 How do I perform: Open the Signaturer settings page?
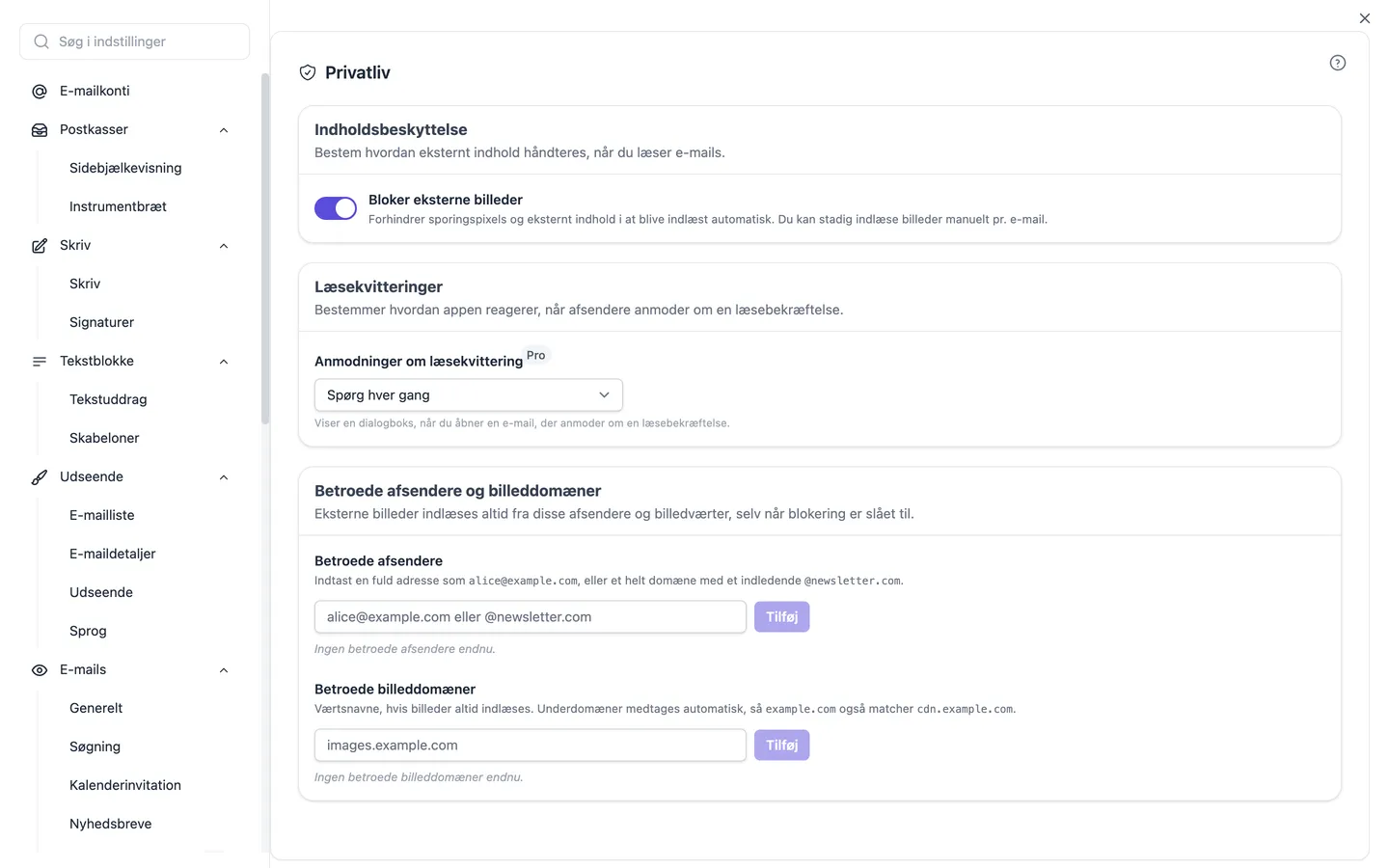click(101, 322)
